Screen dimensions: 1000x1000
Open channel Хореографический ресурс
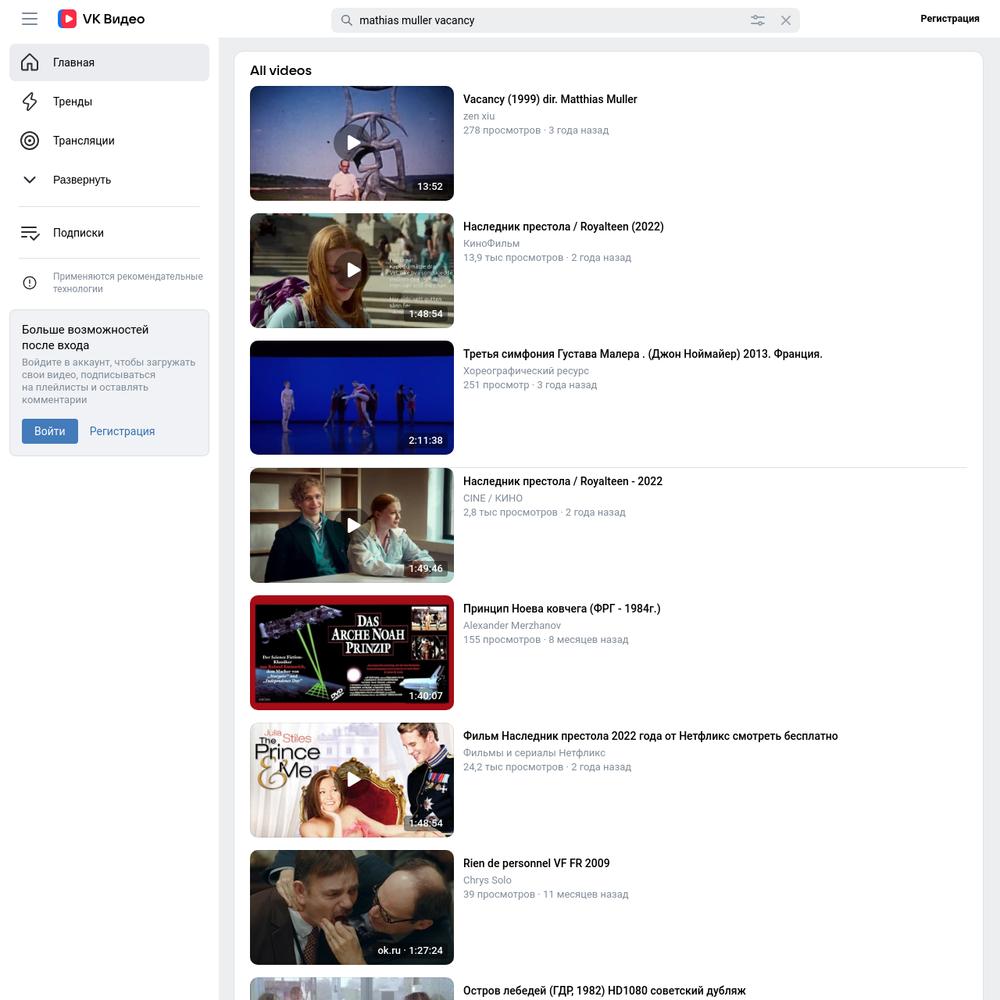click(526, 371)
